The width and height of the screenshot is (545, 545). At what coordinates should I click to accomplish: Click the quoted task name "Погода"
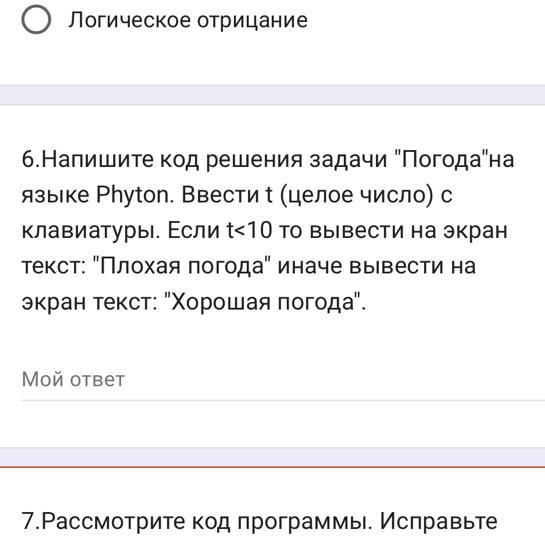pos(441,159)
